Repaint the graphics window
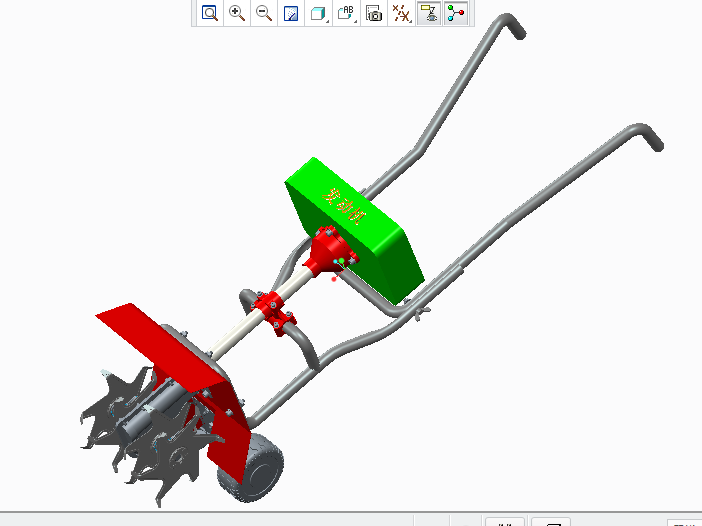Image resolution: width=702 pixels, height=526 pixels. coord(291,13)
